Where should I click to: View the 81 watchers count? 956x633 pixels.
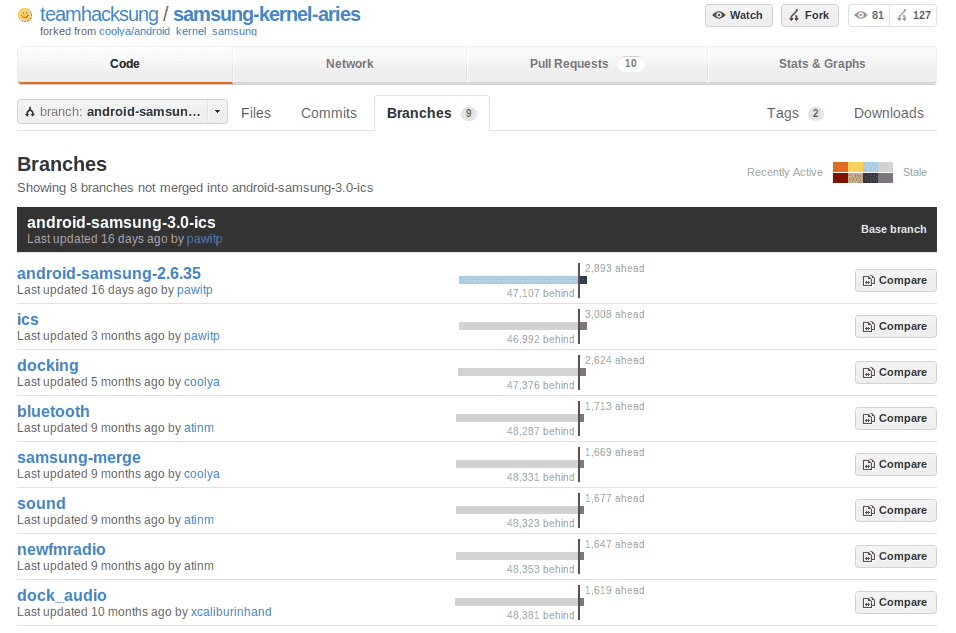pos(869,15)
